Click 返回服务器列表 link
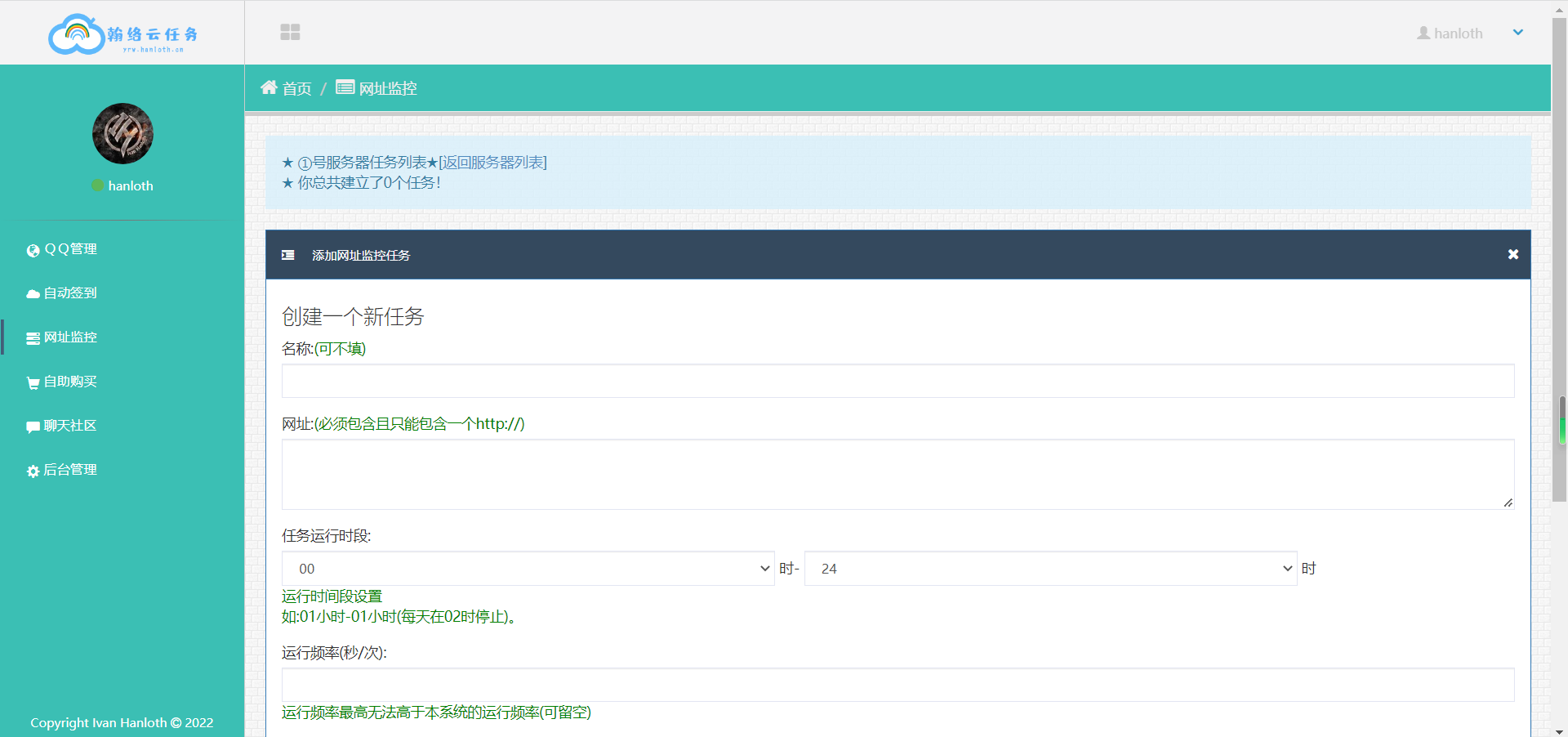This screenshot has width=1568, height=737. [x=493, y=163]
